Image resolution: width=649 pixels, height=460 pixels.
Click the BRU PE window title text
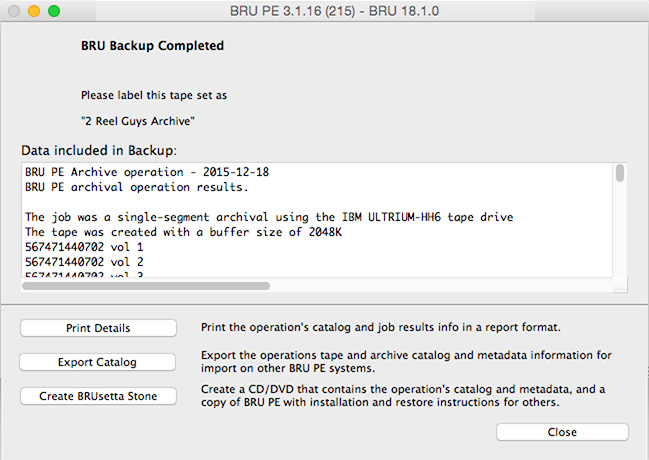click(x=334, y=11)
